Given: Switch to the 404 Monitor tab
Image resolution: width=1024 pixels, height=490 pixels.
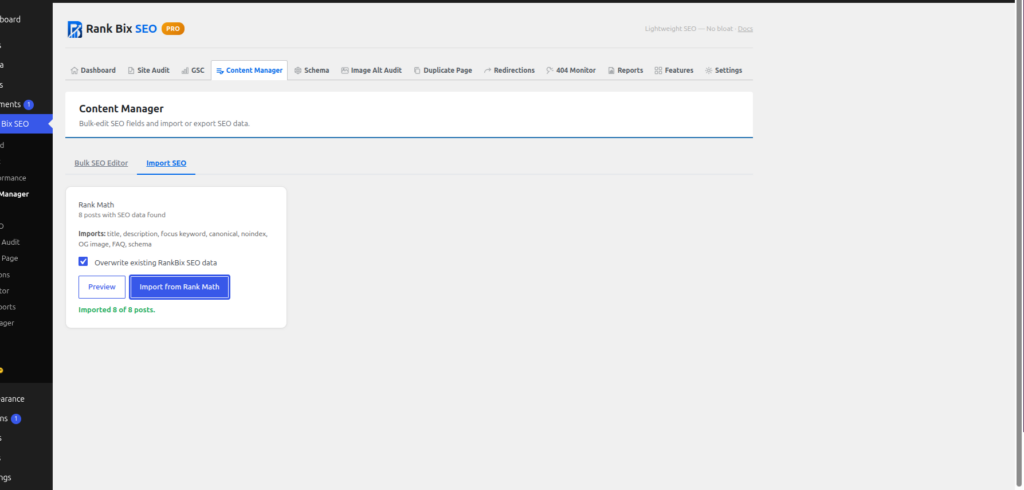Looking at the screenshot, I should coord(571,71).
